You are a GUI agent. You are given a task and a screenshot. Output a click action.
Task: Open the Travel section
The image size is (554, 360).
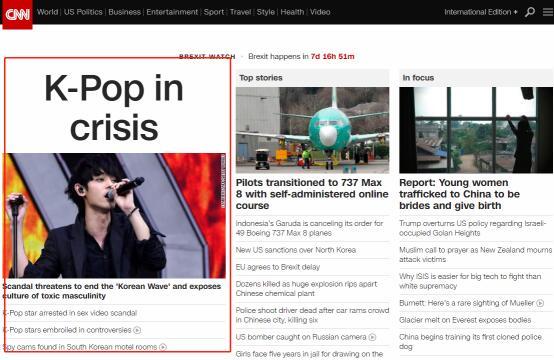pyautogui.click(x=240, y=12)
